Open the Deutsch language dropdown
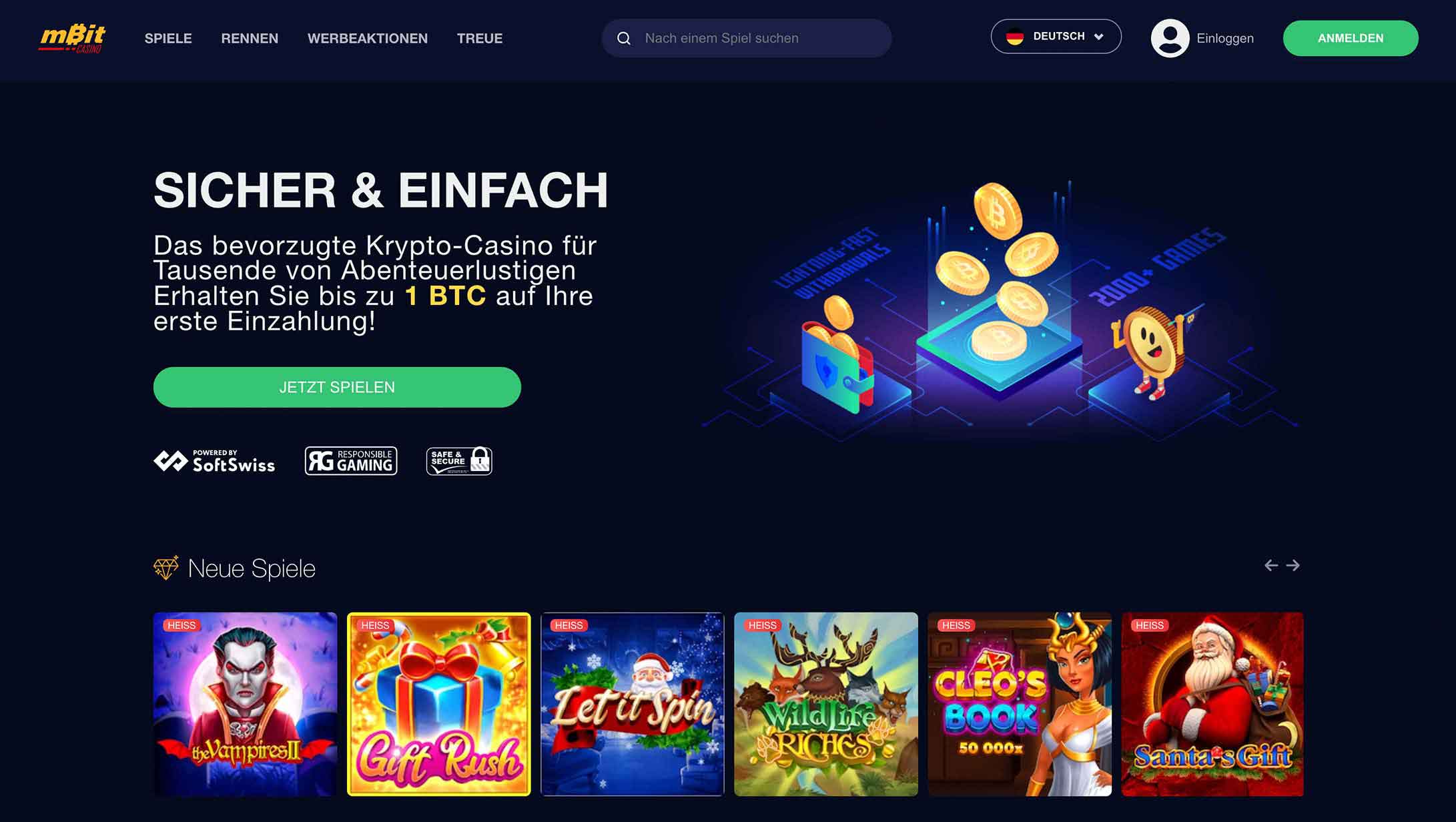The image size is (1456, 822). pyautogui.click(x=1056, y=37)
